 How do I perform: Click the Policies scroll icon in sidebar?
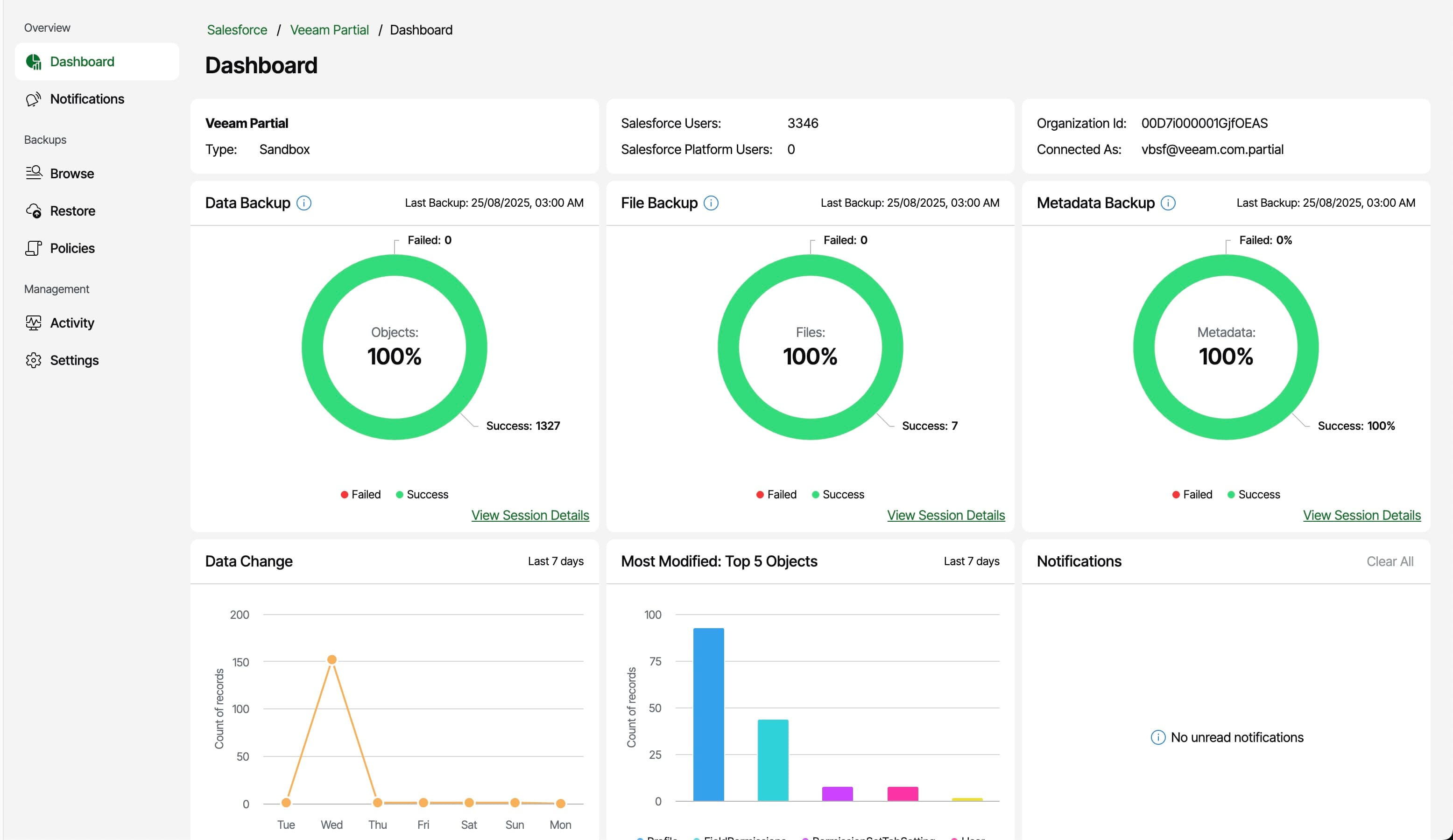pos(34,248)
